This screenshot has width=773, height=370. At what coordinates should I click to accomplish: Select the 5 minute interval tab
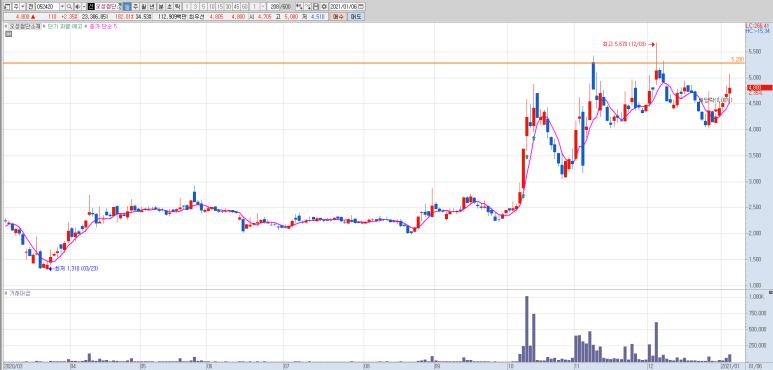click(x=203, y=6)
